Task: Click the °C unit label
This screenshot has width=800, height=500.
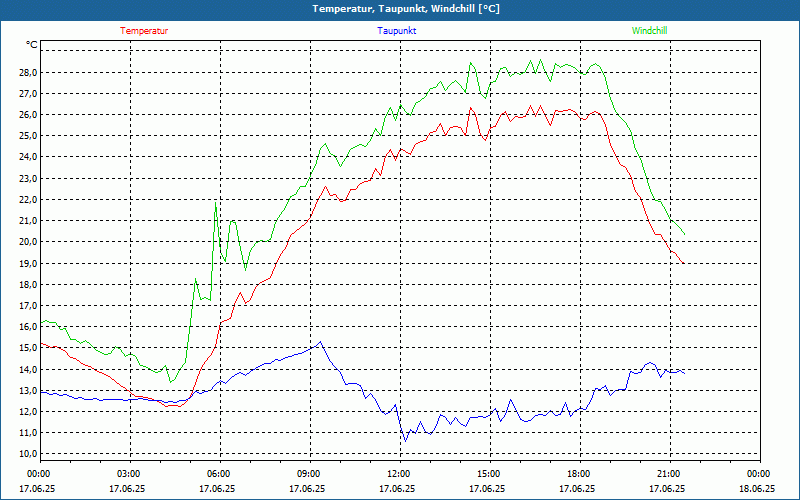Action: click(x=32, y=44)
